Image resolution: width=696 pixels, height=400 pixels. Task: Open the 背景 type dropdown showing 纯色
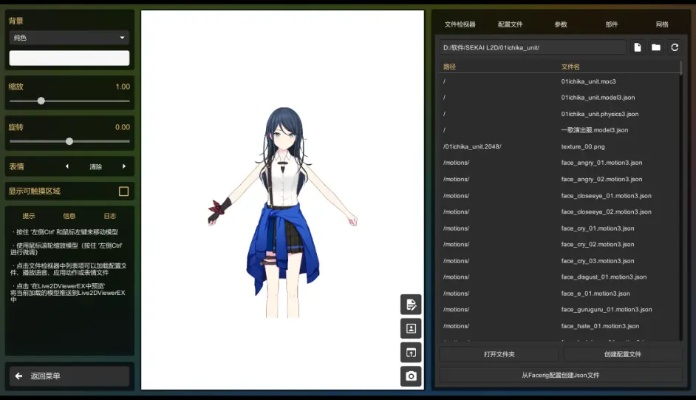[x=69, y=38]
